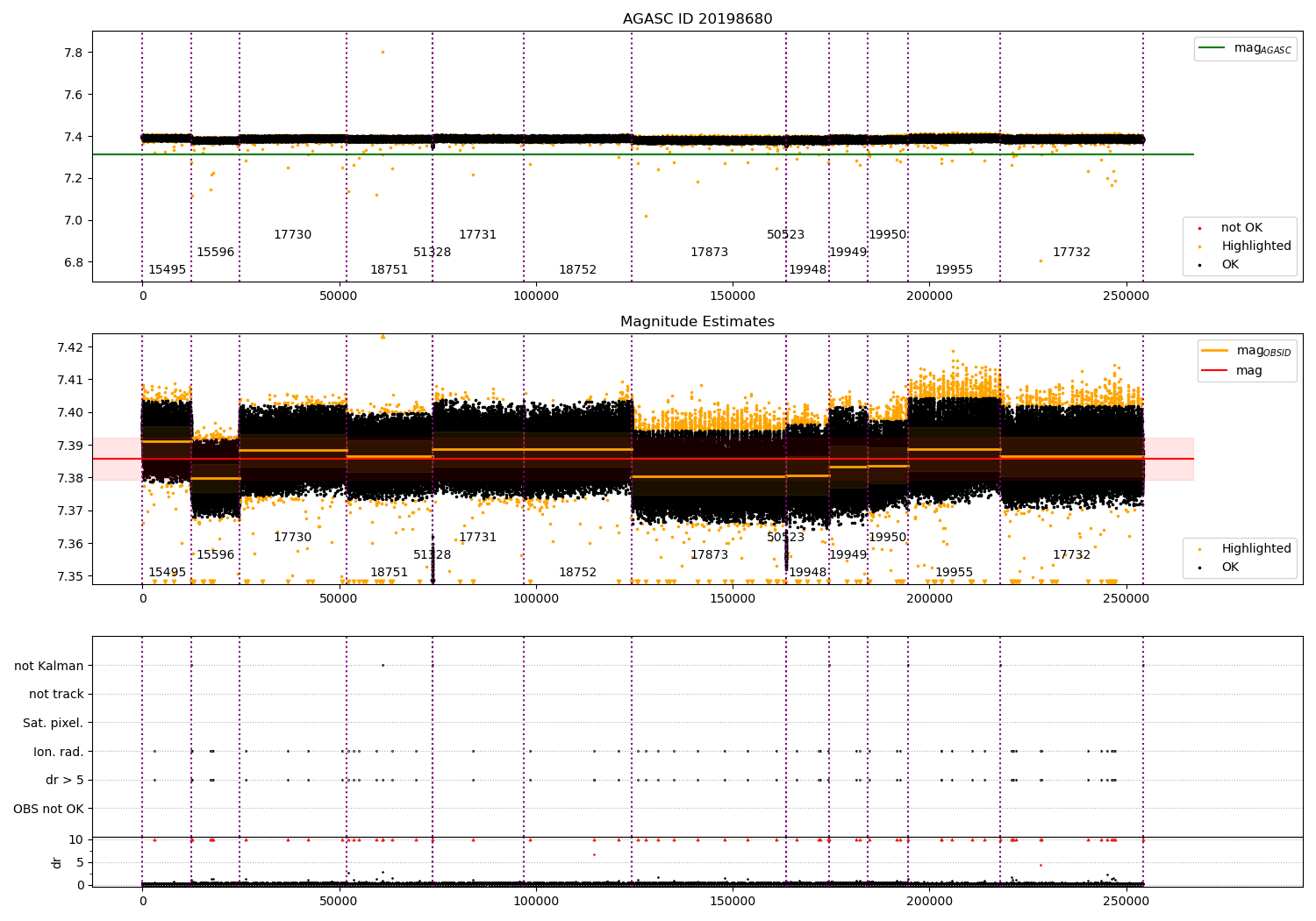
Task: Click label 18751 in Magnitude Estimates plot
Action: click(x=389, y=573)
